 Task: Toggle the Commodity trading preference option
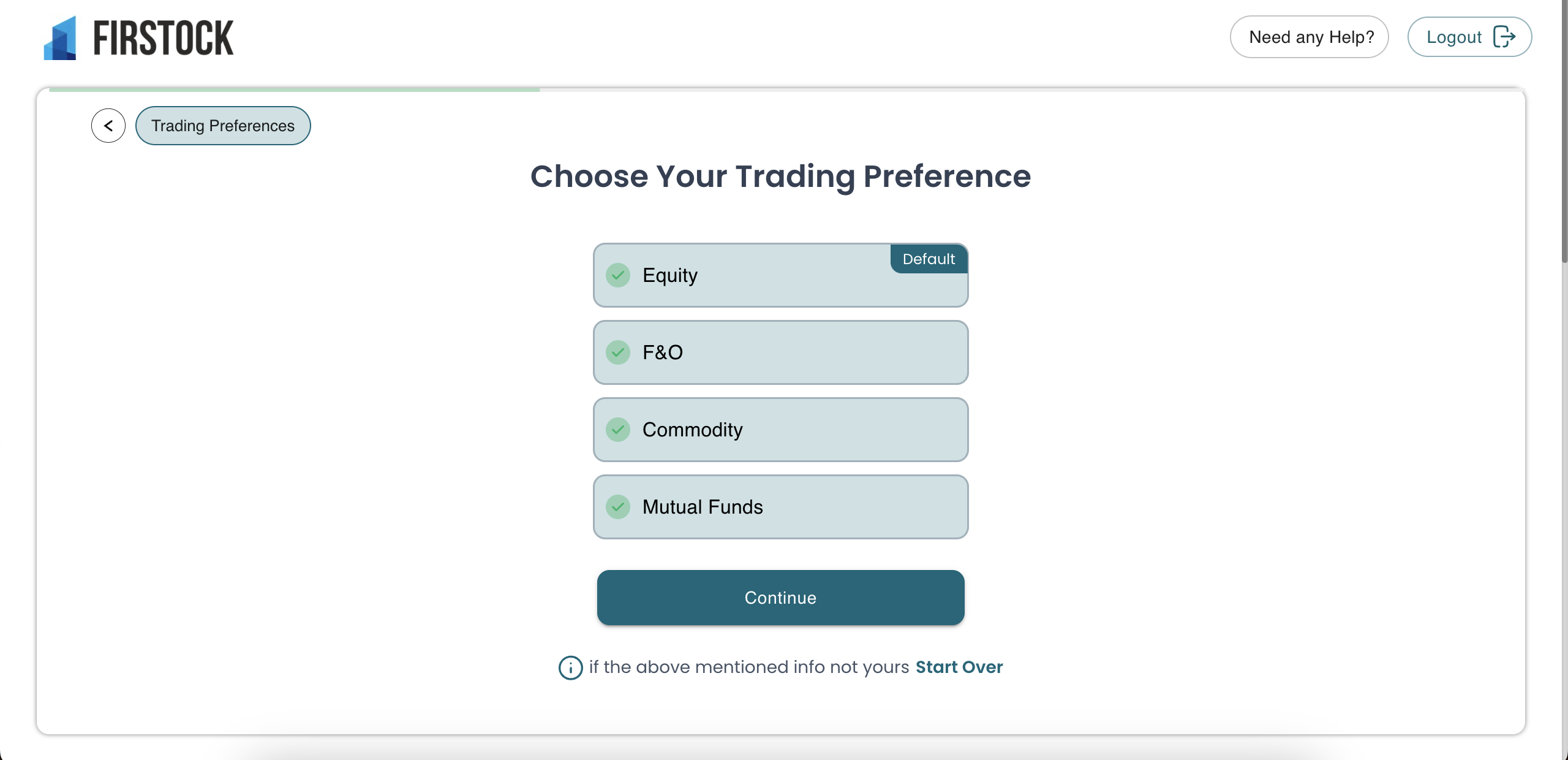point(780,430)
